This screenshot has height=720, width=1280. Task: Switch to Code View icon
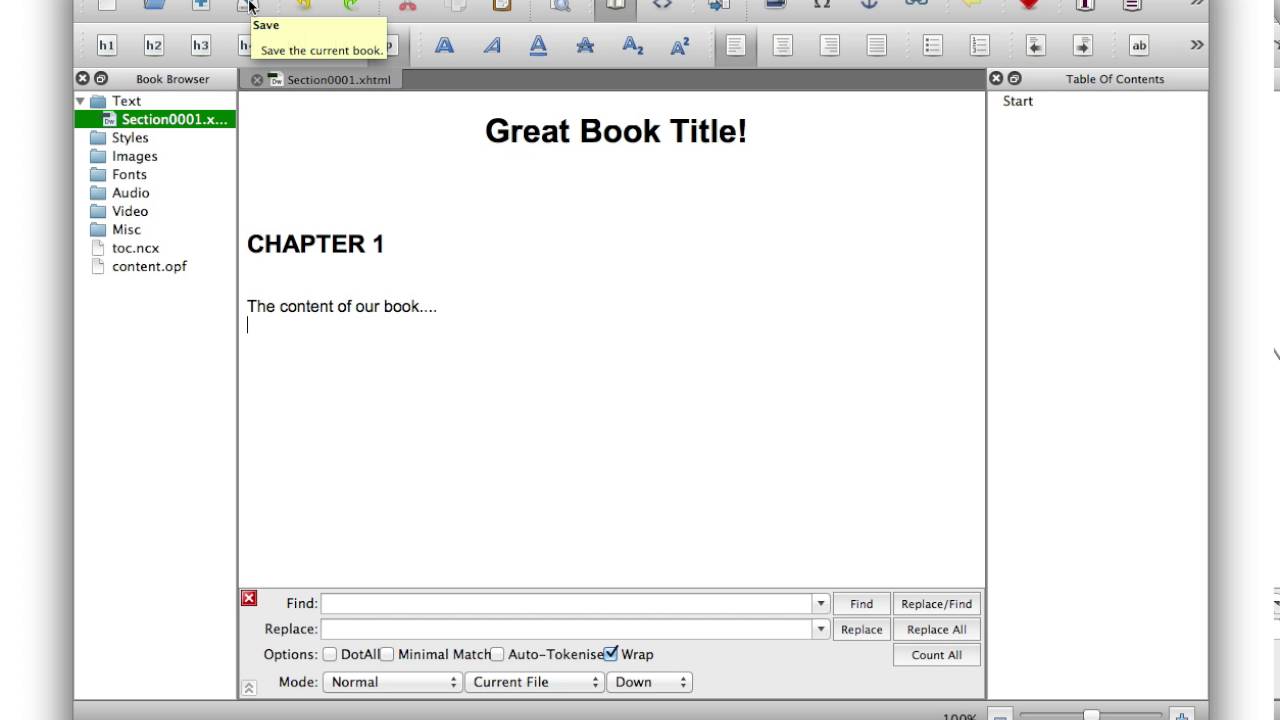click(662, 5)
